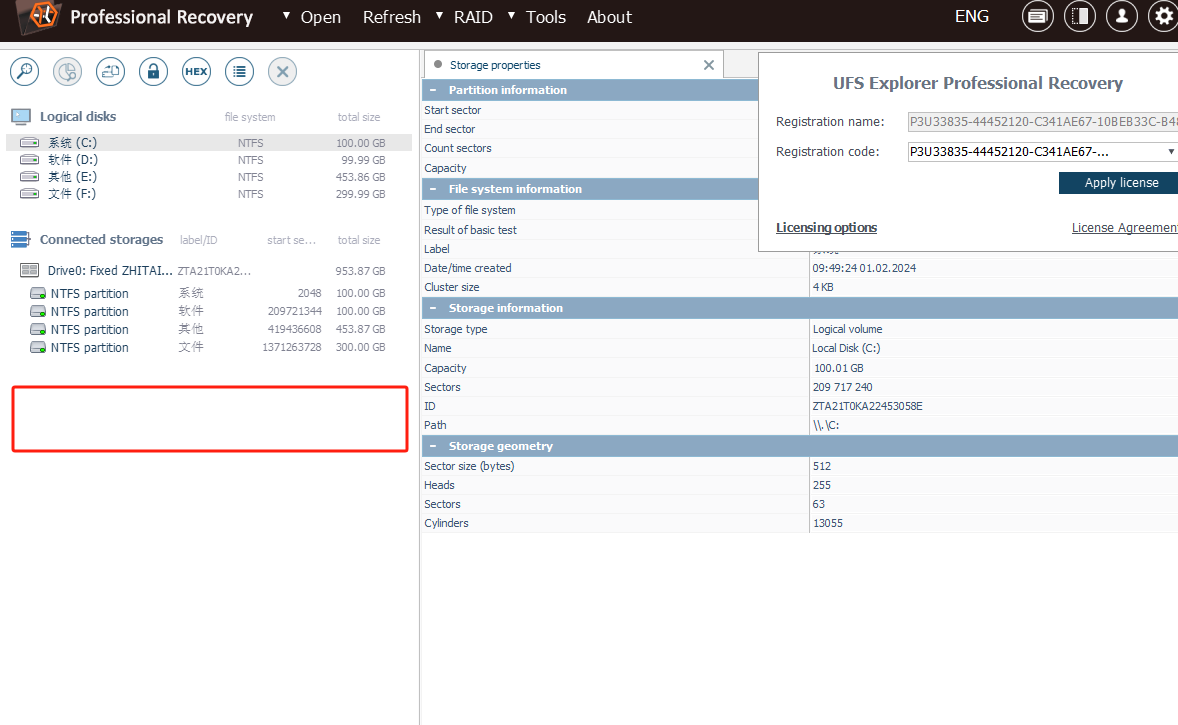The height and width of the screenshot is (725, 1178).
Task: Expand the Registration code dropdown
Action: (1170, 152)
